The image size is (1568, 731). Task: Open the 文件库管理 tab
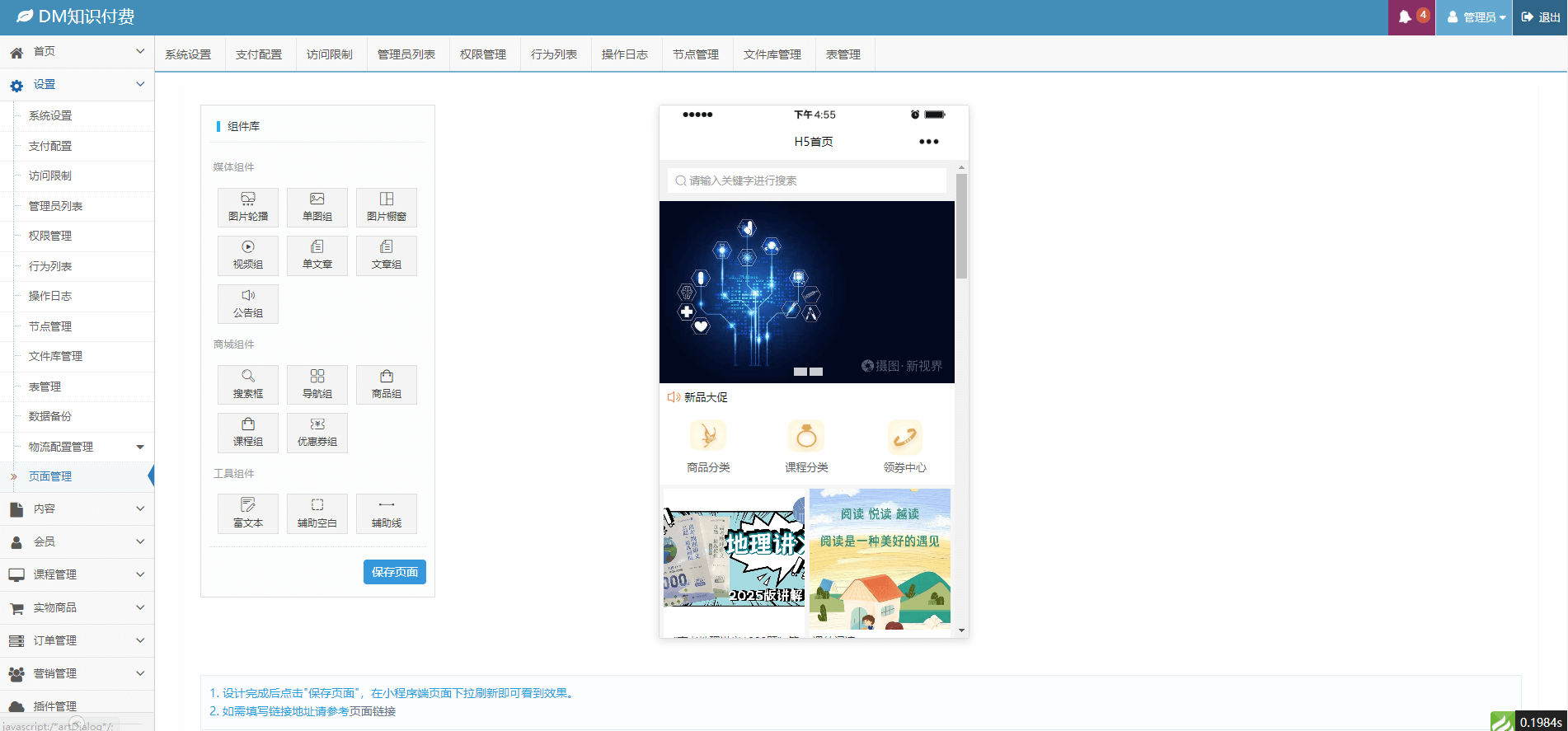(x=772, y=54)
